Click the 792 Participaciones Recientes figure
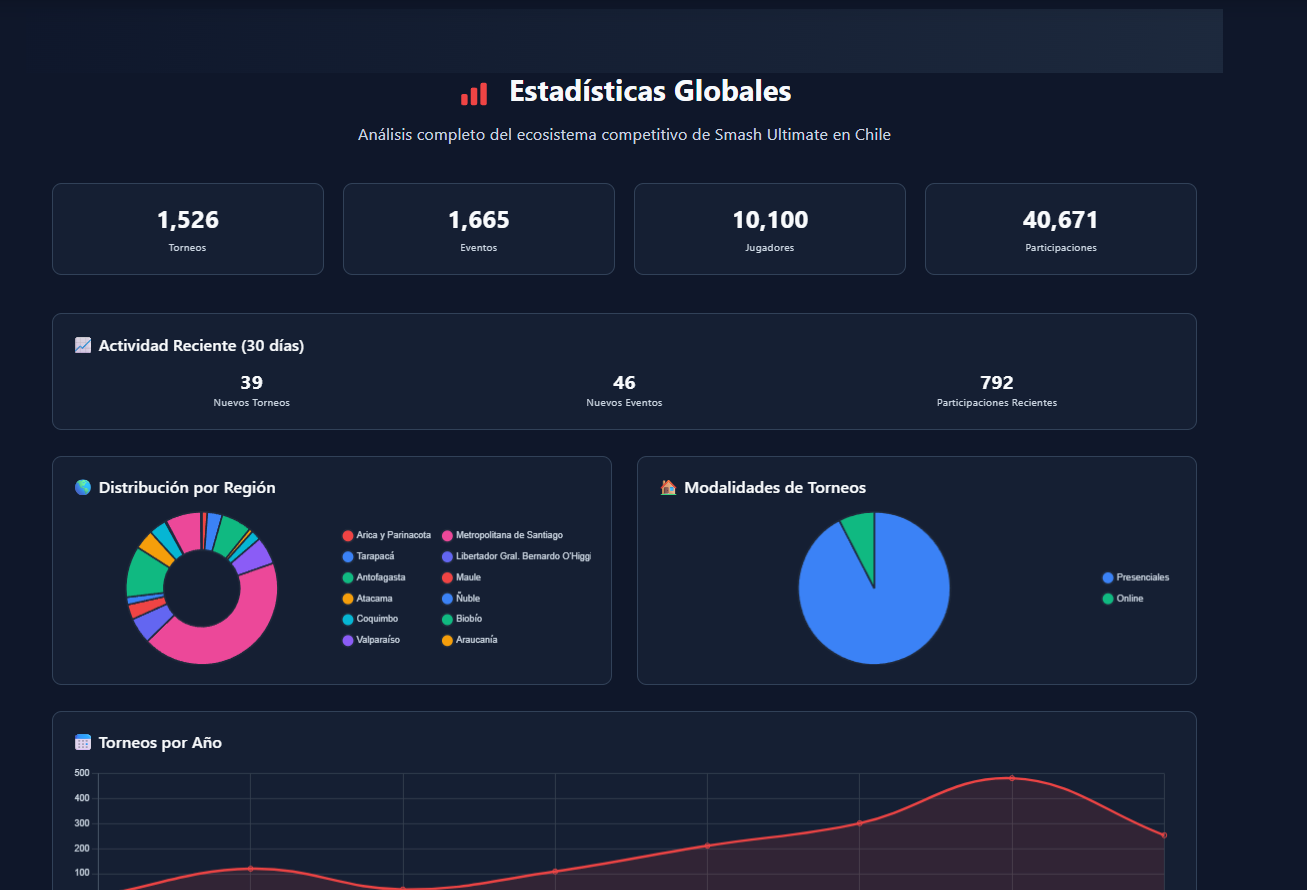 (996, 383)
